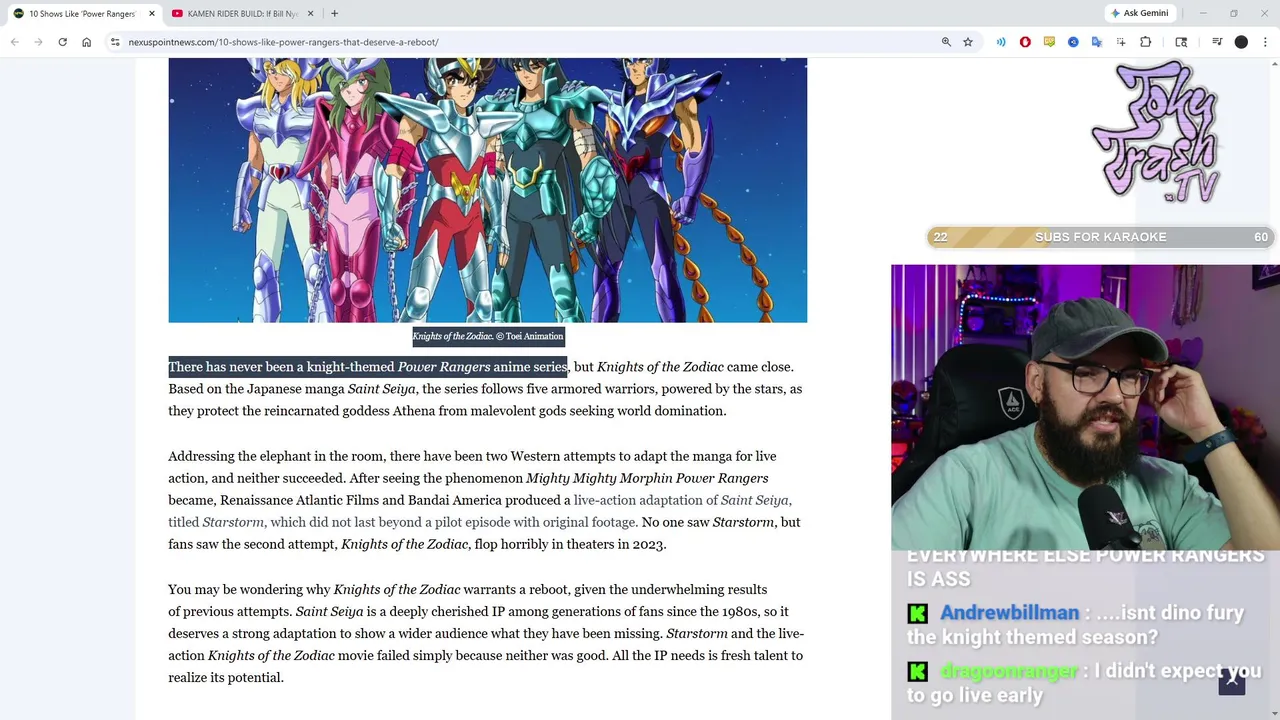Screen dimensions: 1280x720
Task: Open the screen capture selection extension
Action: 1121,42
